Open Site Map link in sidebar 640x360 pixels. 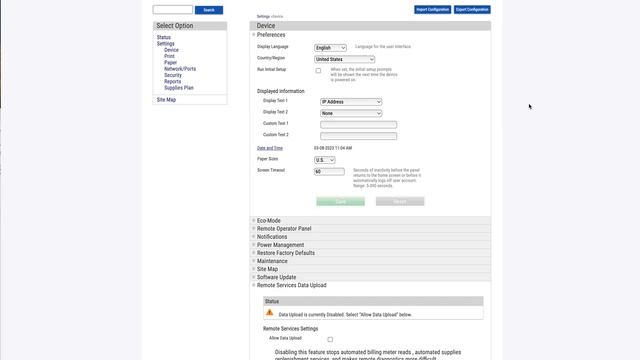tap(166, 100)
